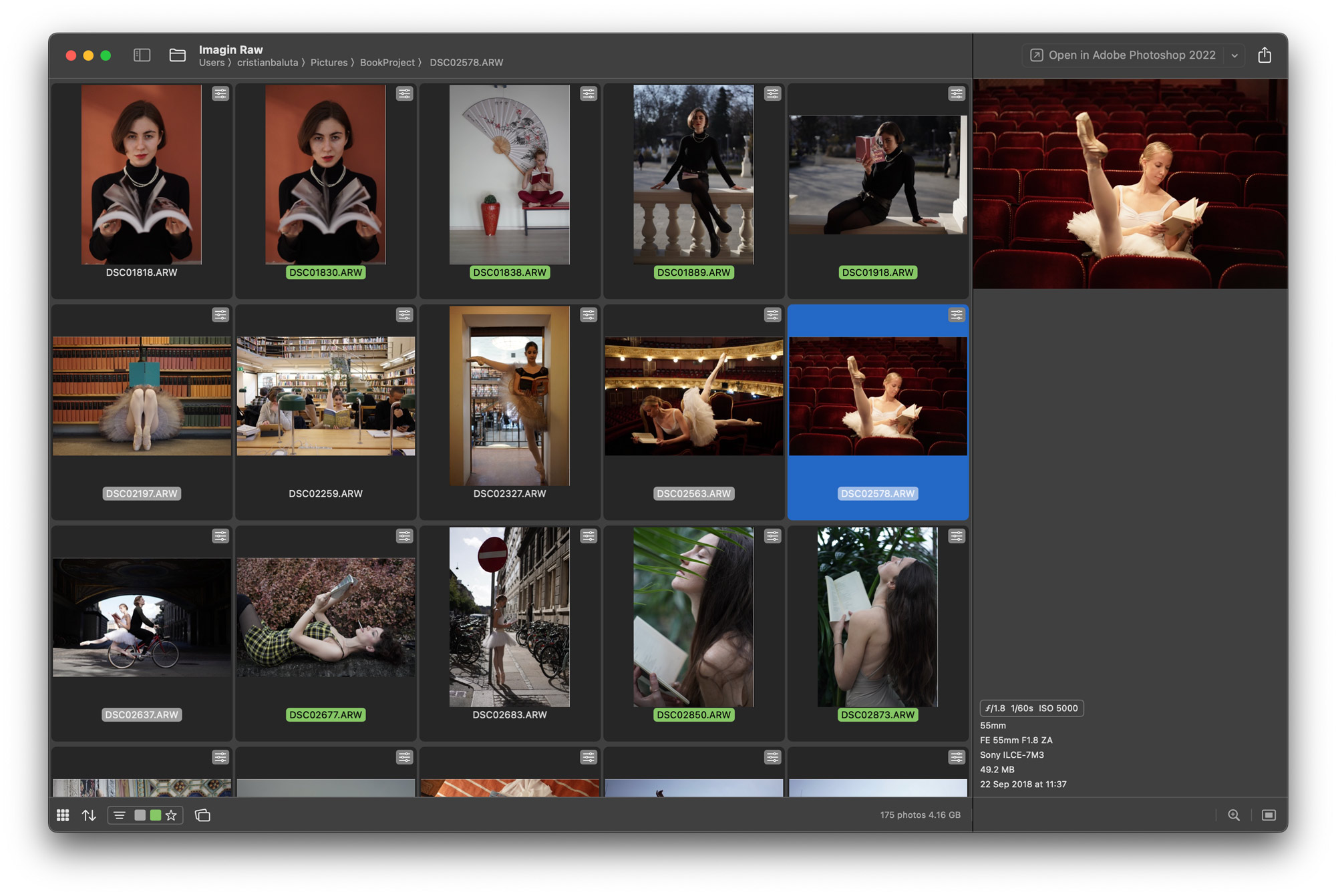Open folder browser icon in title bar
Image resolution: width=1336 pixels, height=896 pixels.
(177, 55)
